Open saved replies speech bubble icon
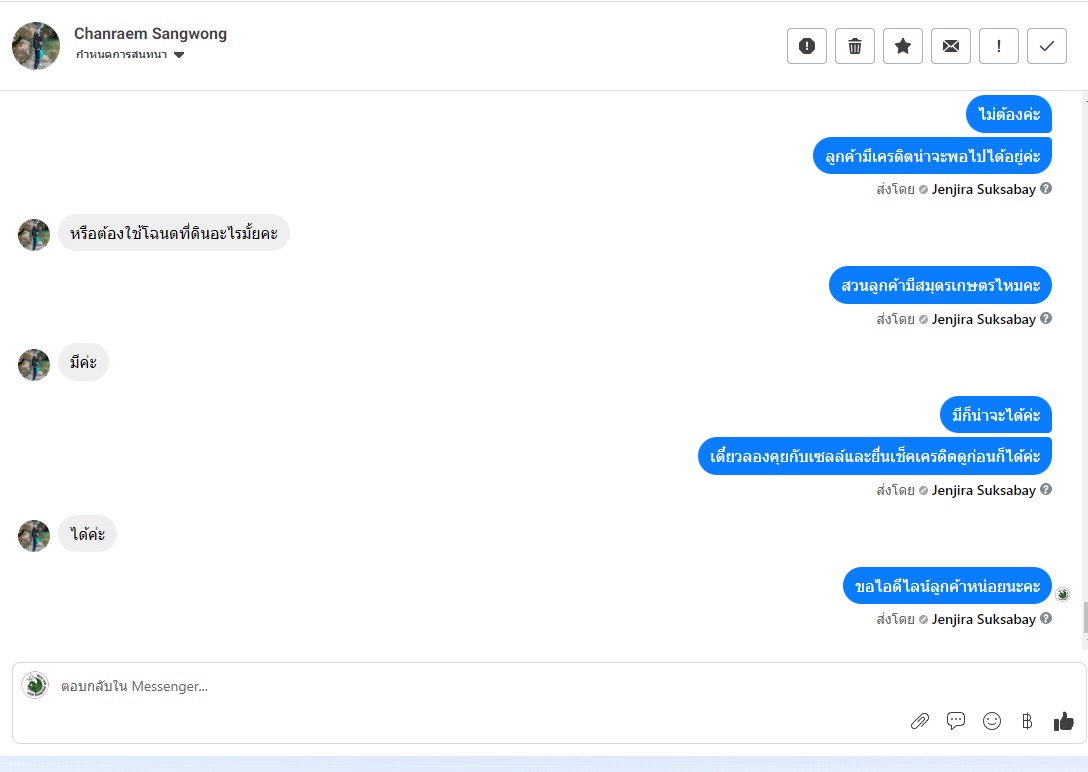 [955, 721]
